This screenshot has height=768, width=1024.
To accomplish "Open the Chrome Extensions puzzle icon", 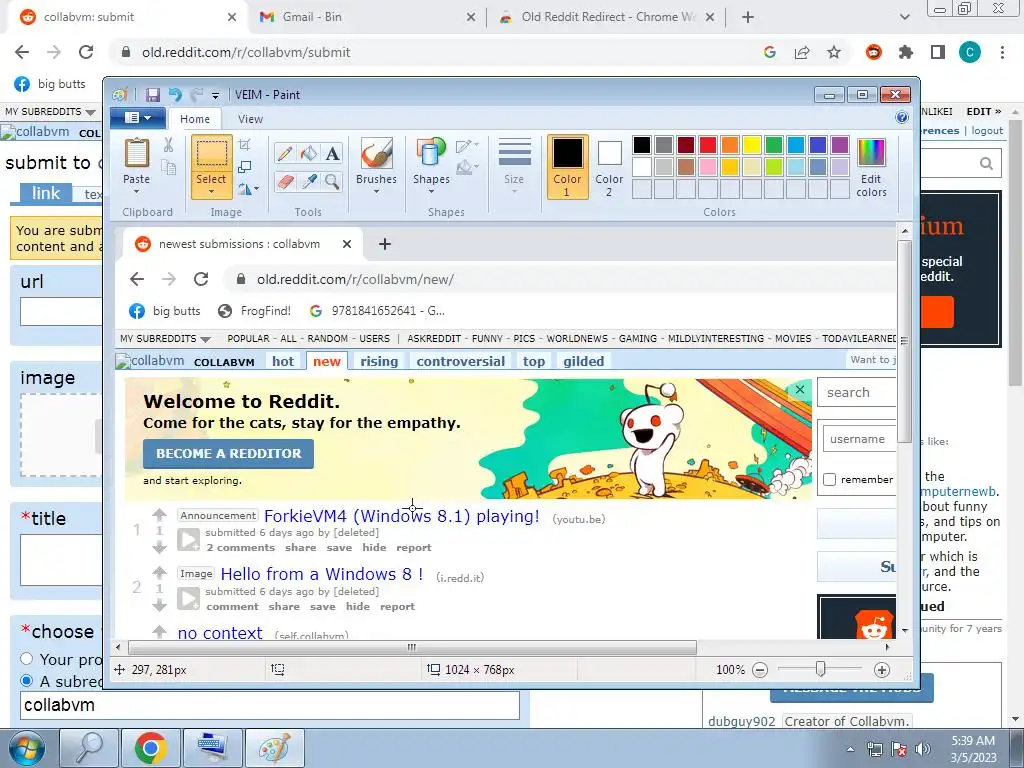I will tap(906, 52).
